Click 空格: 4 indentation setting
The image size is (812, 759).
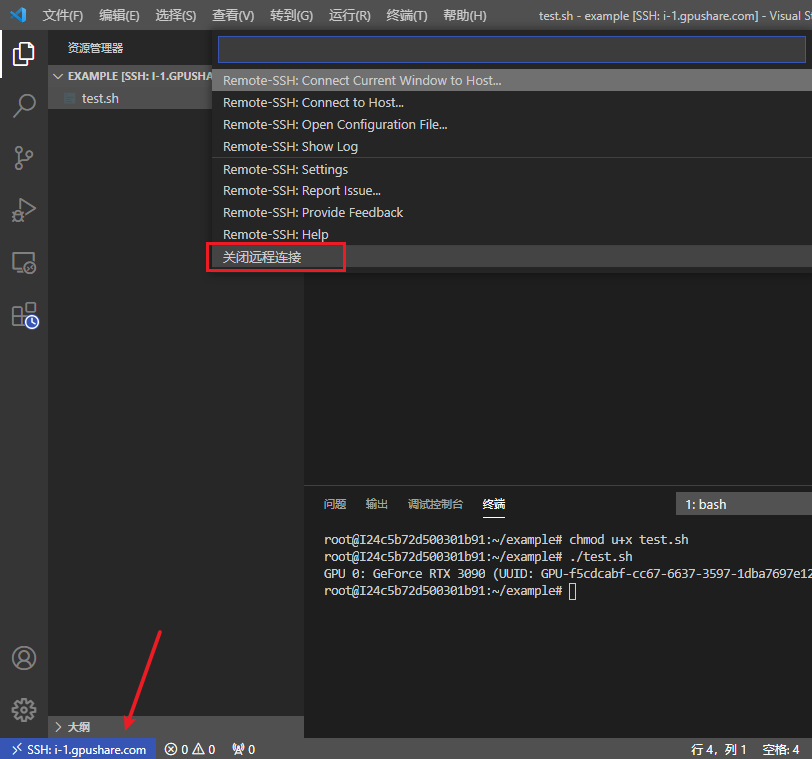pos(781,749)
